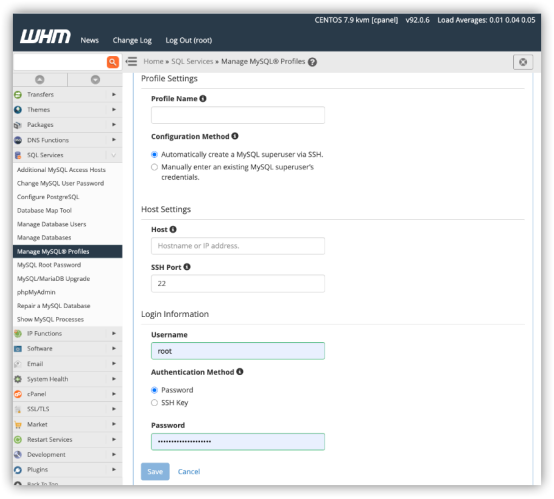The height and width of the screenshot is (499, 554).
Task: Expand the Transfers menu arrow
Action: click(114, 95)
